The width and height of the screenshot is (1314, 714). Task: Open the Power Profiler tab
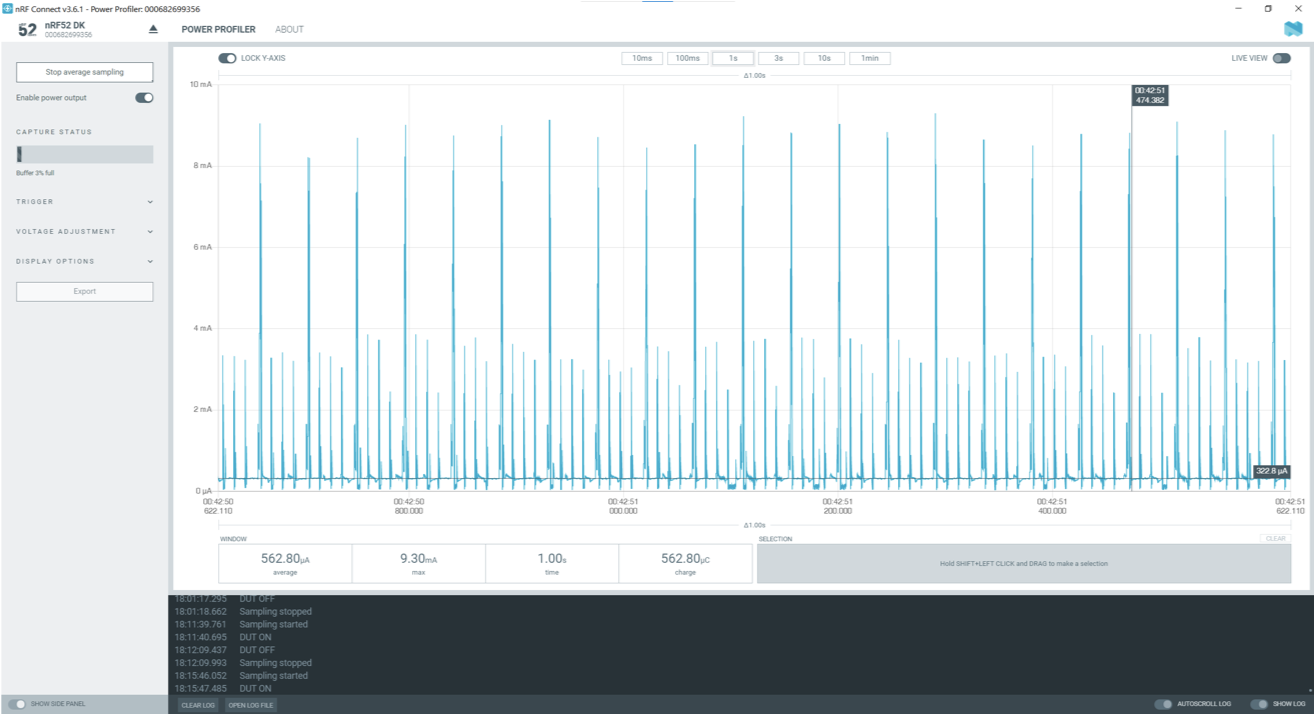(x=218, y=29)
